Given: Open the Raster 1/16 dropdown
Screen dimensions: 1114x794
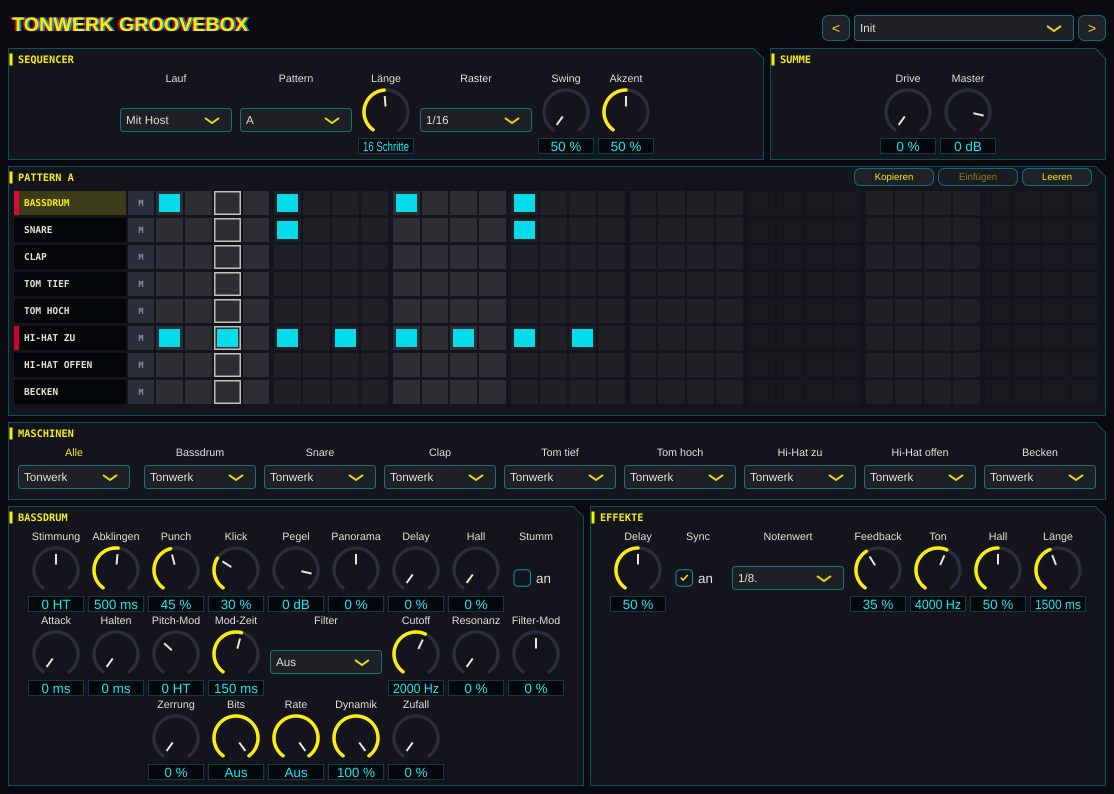Looking at the screenshot, I should click(x=475, y=120).
